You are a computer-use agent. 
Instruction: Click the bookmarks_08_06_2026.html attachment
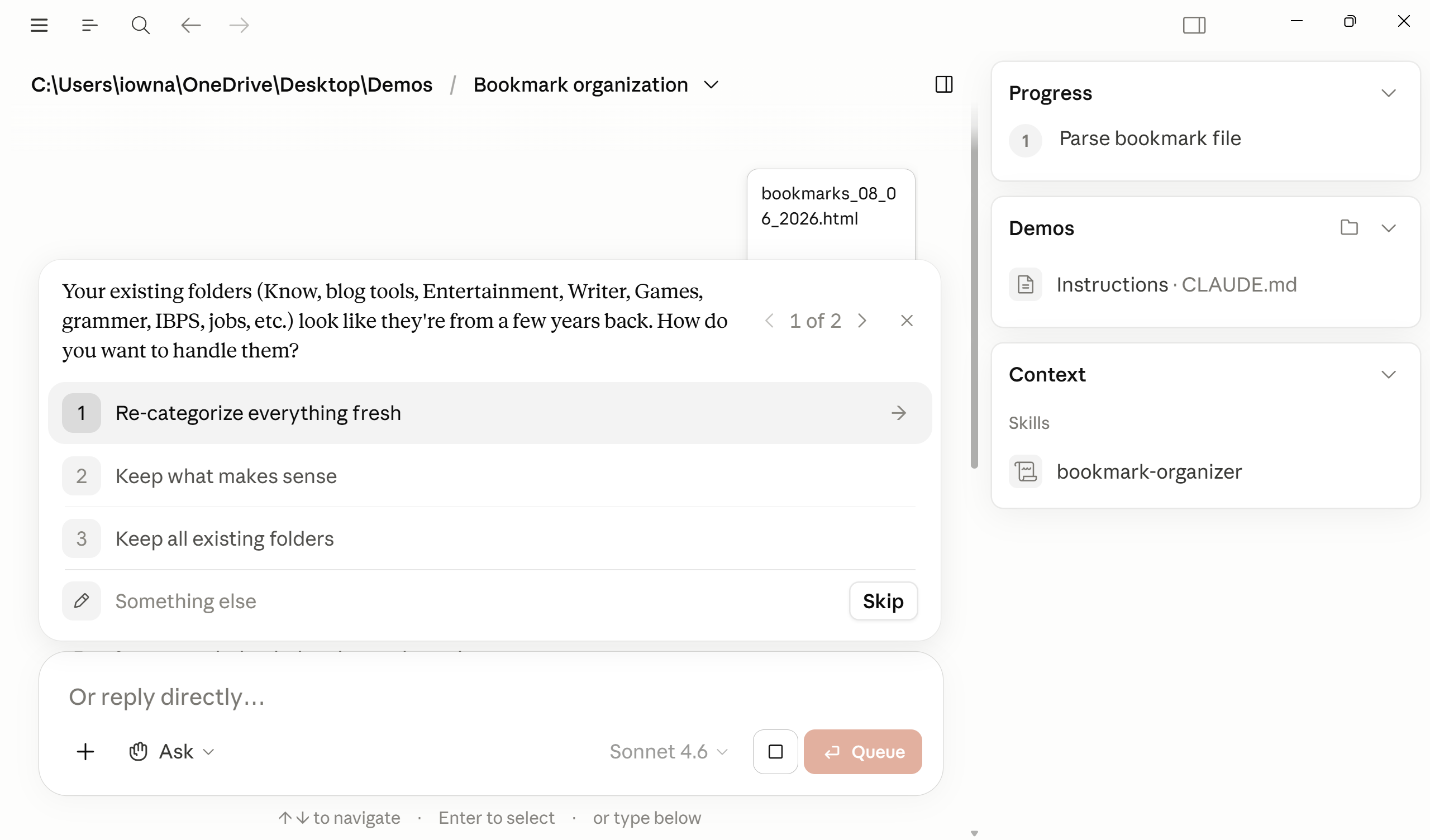coord(831,213)
